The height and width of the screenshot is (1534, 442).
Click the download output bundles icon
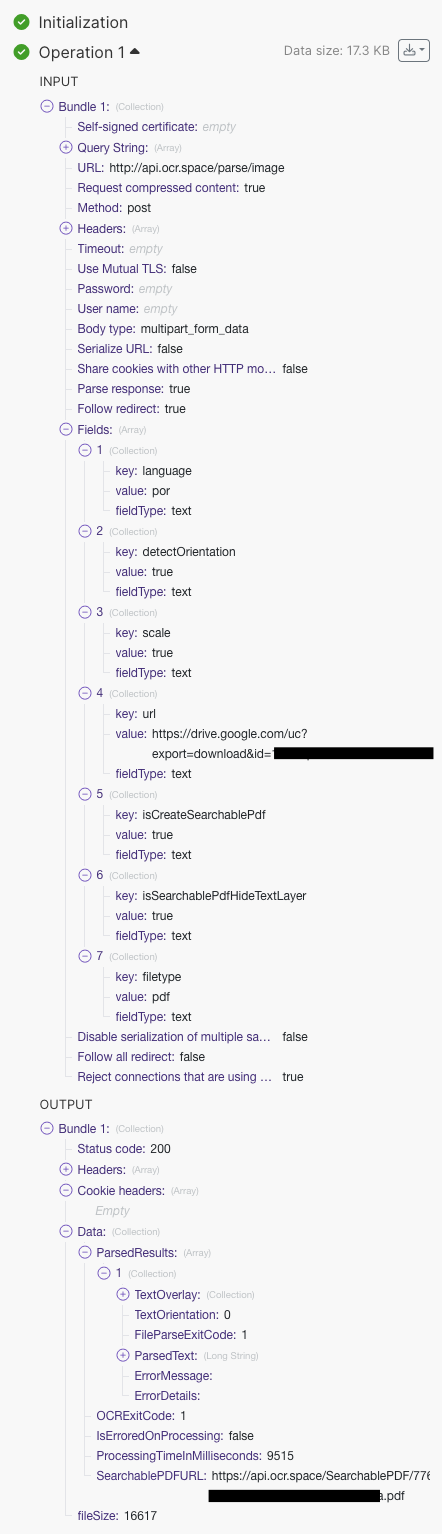click(x=413, y=50)
